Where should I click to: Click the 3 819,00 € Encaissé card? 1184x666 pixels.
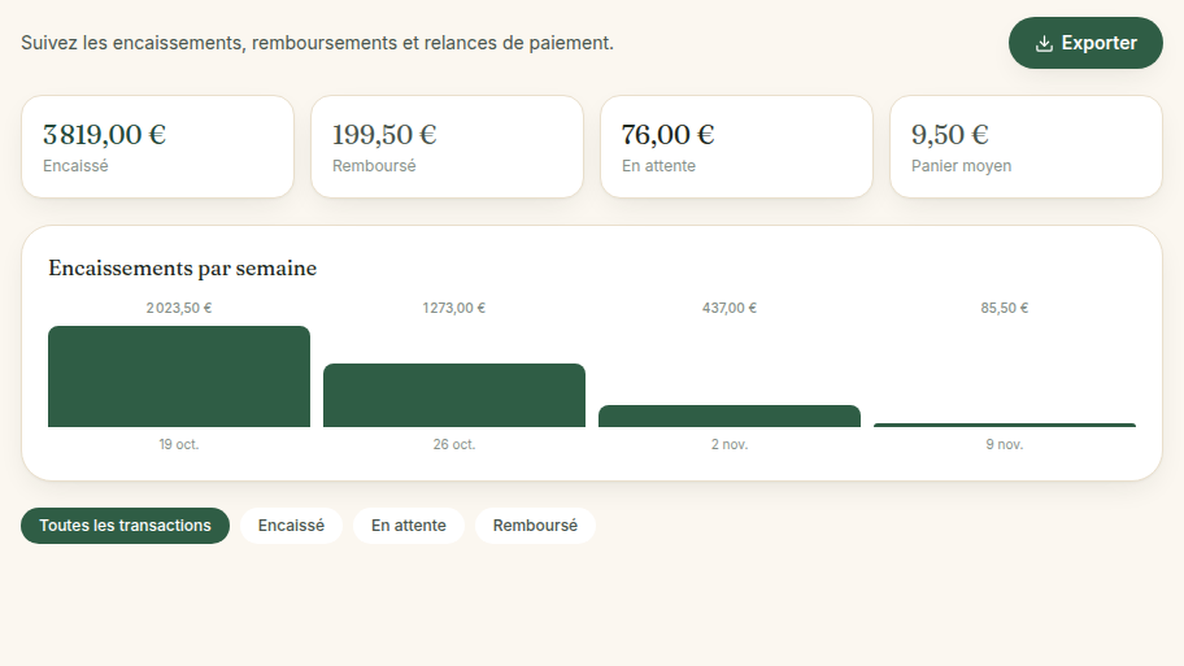[158, 146]
